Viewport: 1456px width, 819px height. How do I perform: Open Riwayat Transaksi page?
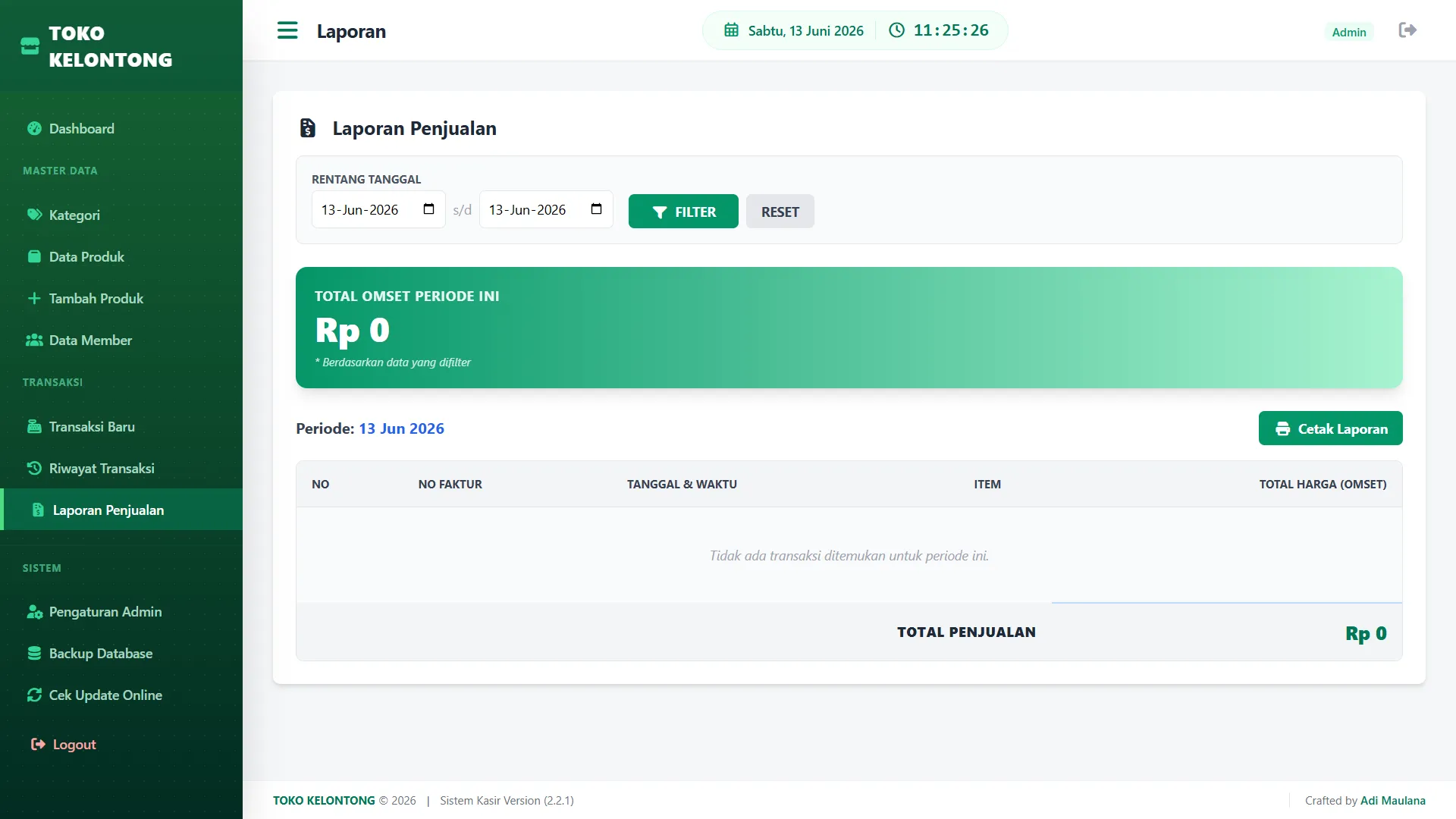(x=121, y=468)
